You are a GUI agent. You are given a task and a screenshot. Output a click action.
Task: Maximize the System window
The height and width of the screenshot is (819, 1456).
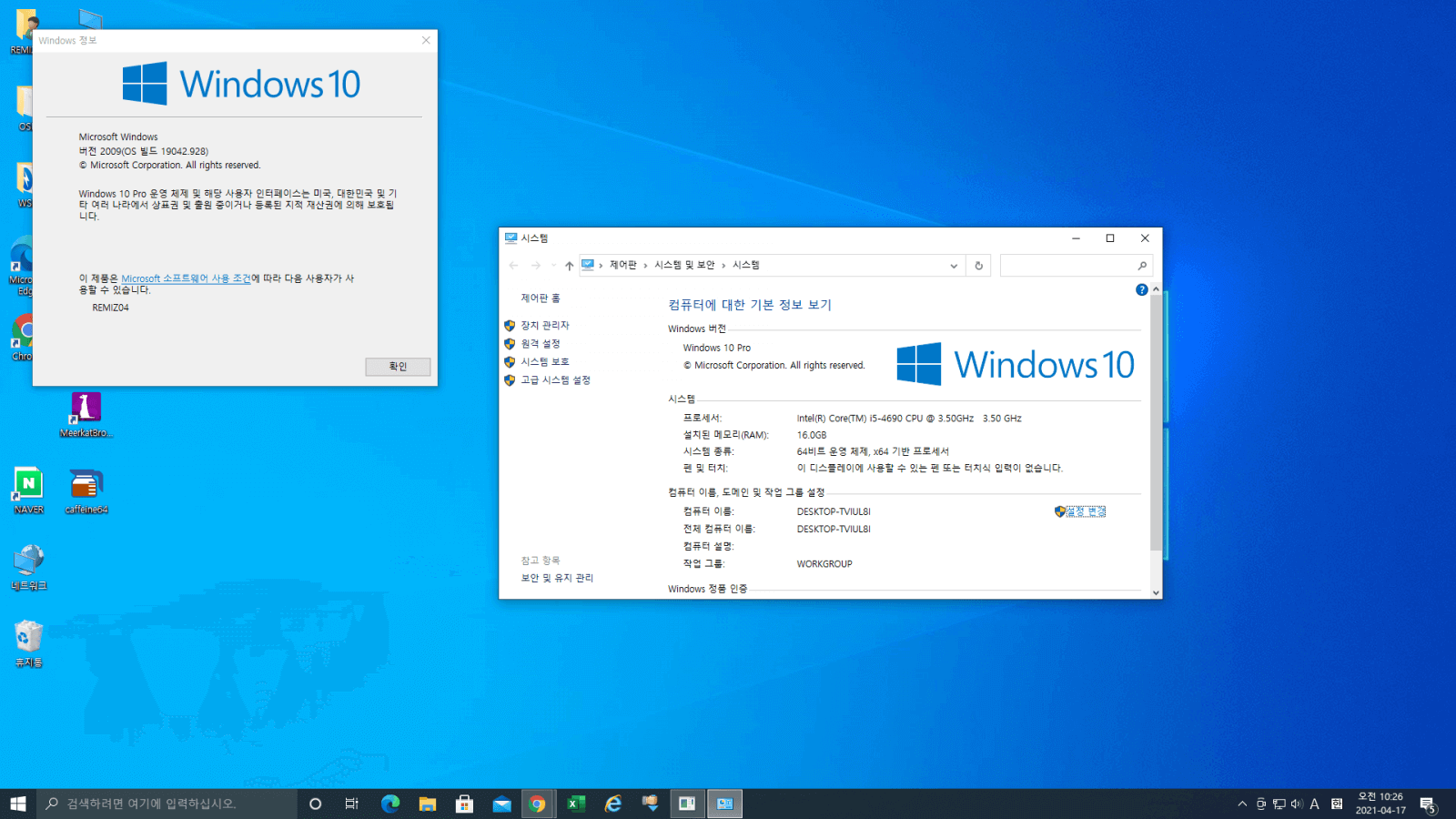[x=1110, y=238]
